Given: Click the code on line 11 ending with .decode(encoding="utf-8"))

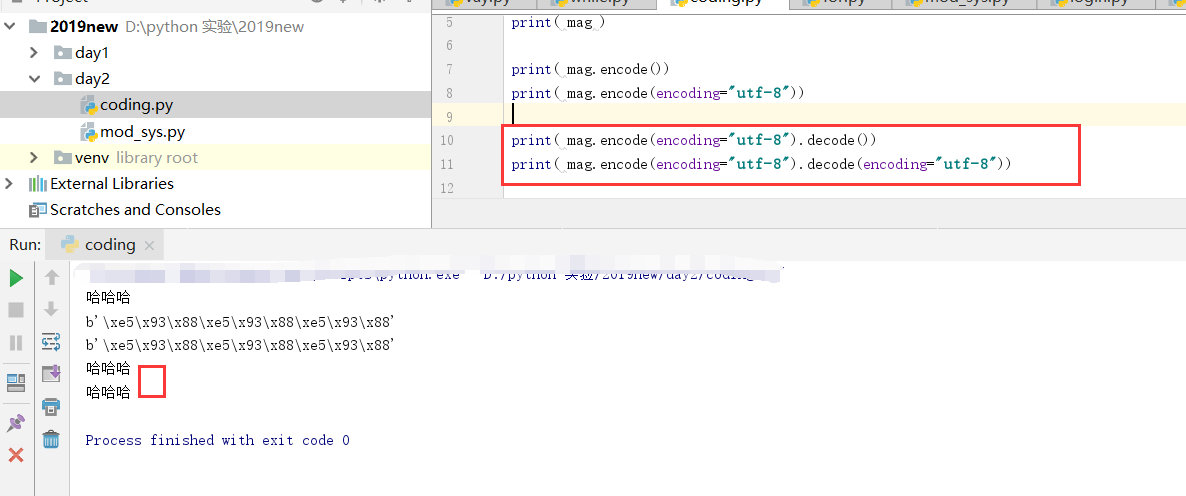Looking at the screenshot, I should pyautogui.click(x=761, y=164).
